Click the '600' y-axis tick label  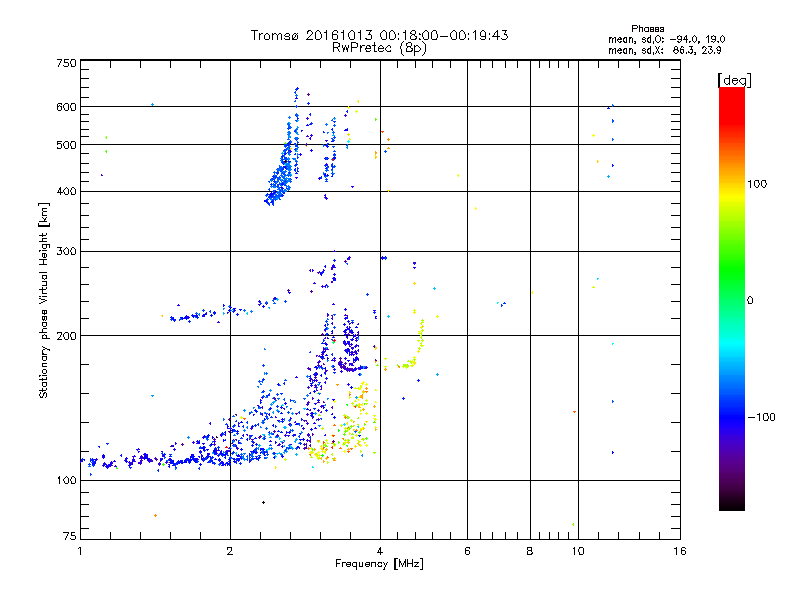pyautogui.click(x=66, y=107)
